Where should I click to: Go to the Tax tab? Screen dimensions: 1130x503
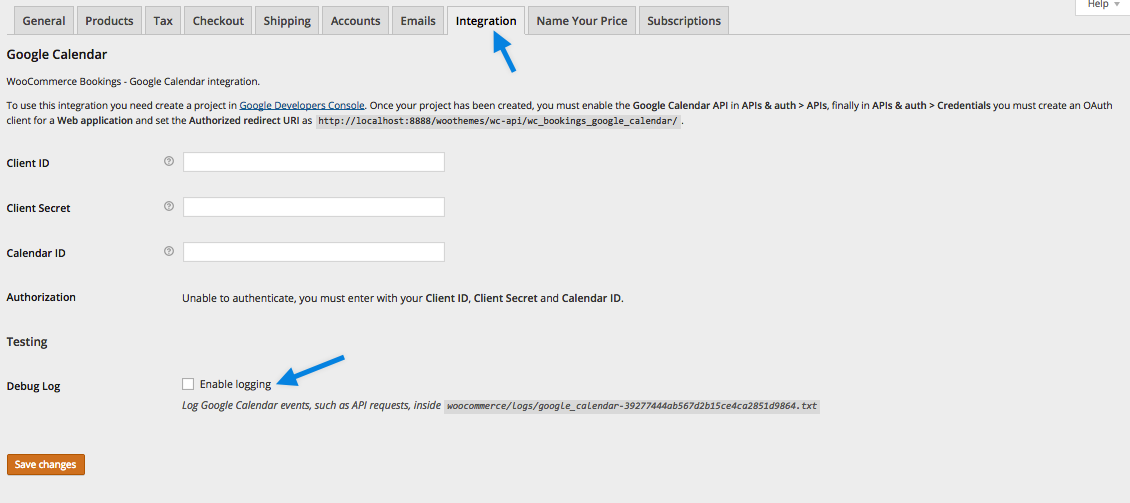coord(163,21)
